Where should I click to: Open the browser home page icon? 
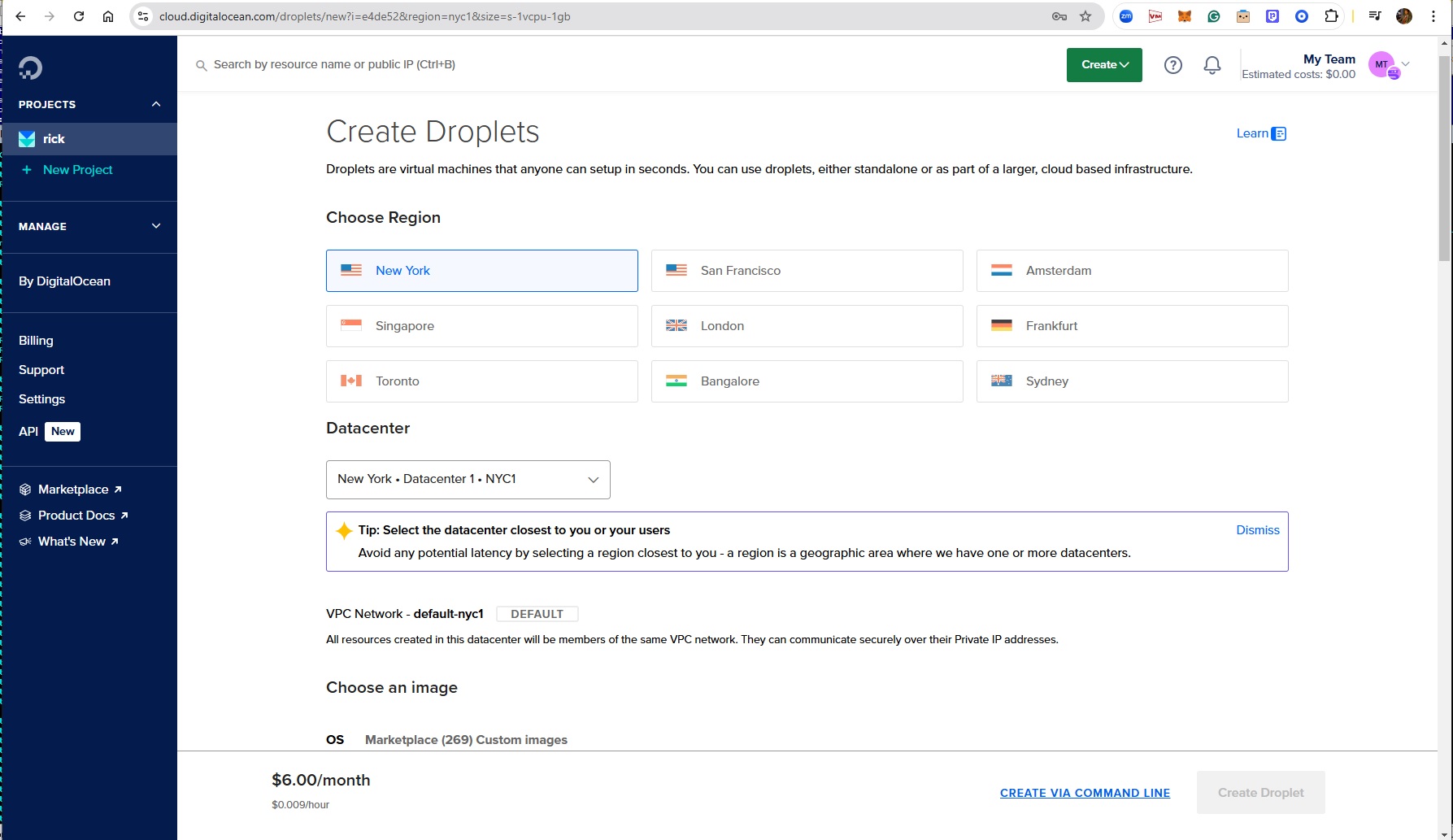[x=108, y=16]
